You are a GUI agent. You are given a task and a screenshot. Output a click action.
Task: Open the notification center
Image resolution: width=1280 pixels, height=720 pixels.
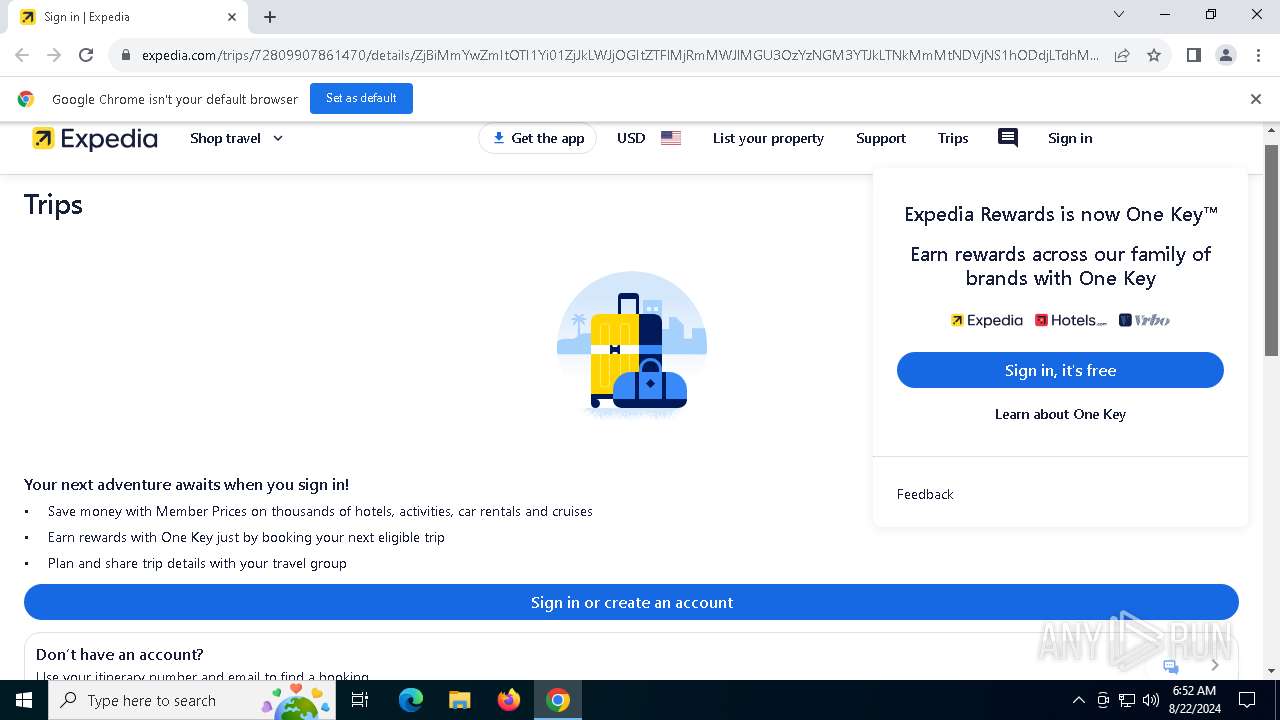coord(1247,700)
